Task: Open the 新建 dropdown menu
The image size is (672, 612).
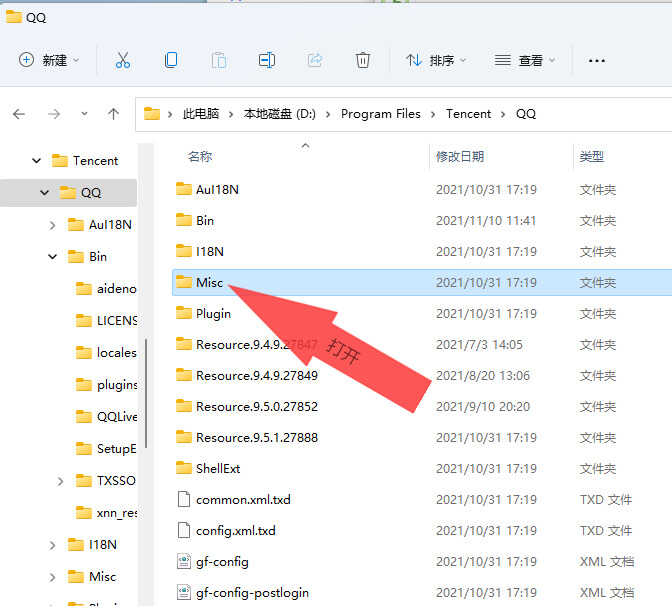Action: click(49, 60)
